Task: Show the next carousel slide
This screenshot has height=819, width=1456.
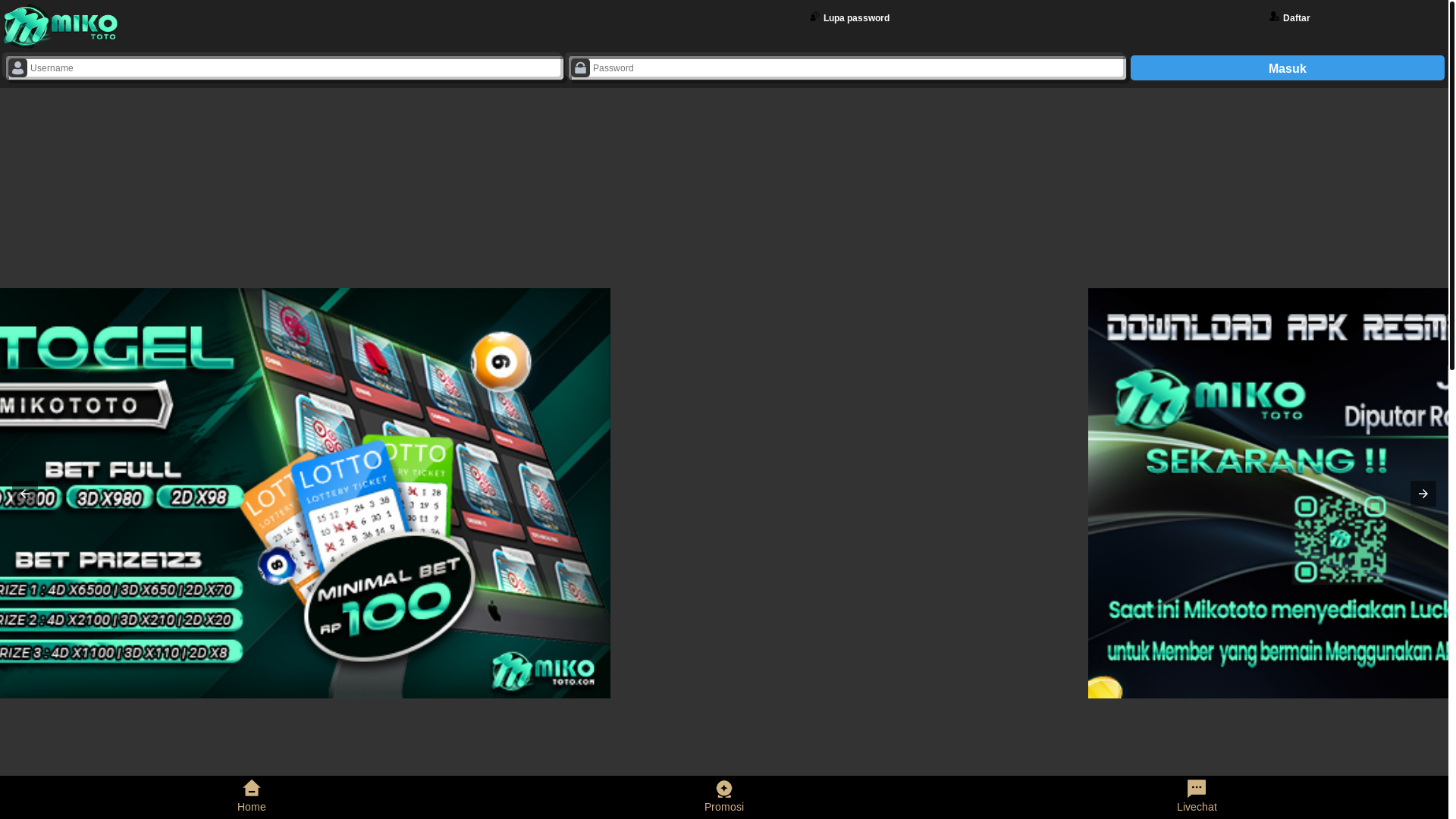Action: coord(1423,494)
